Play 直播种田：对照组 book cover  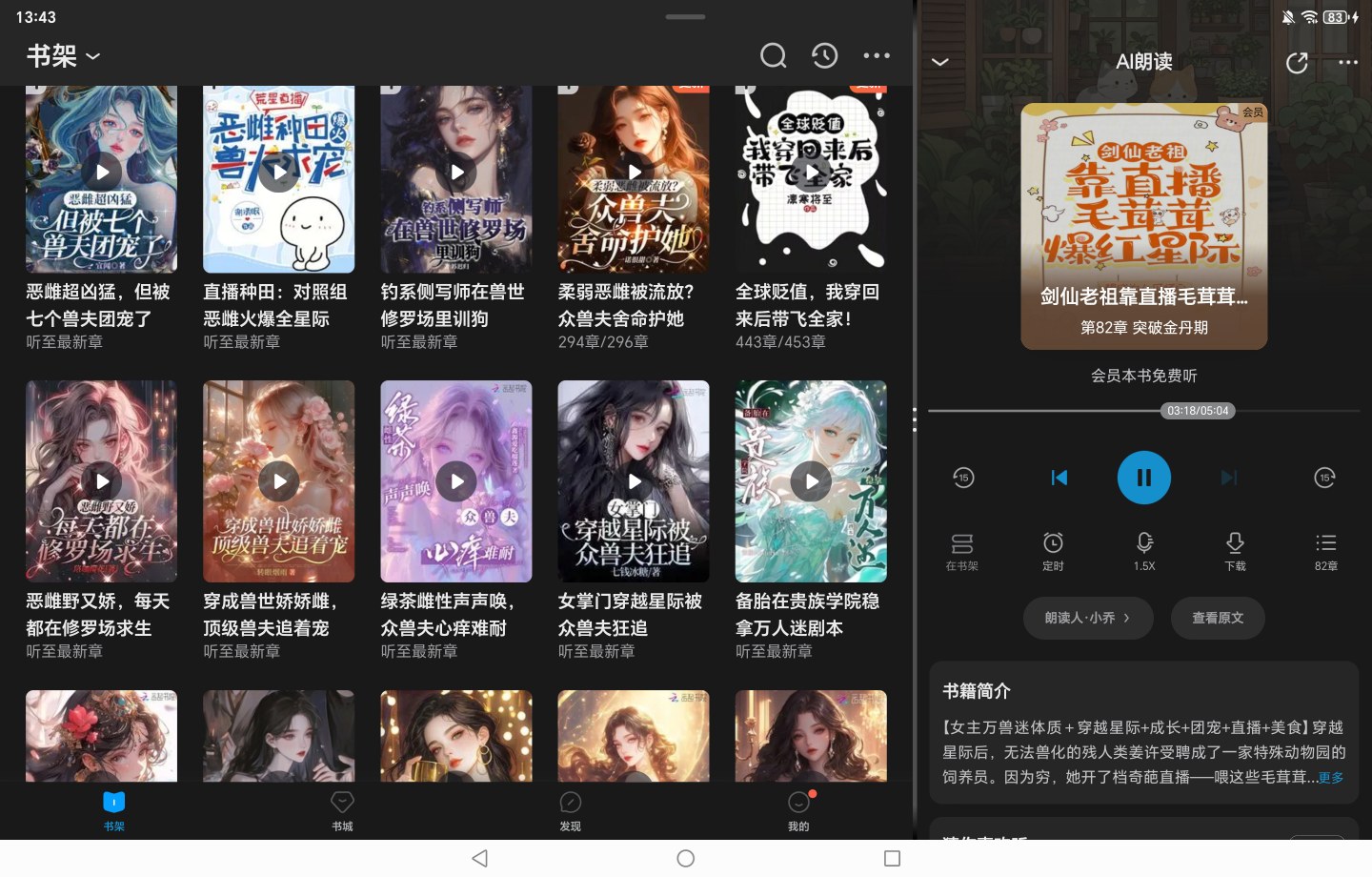pyautogui.click(x=279, y=173)
